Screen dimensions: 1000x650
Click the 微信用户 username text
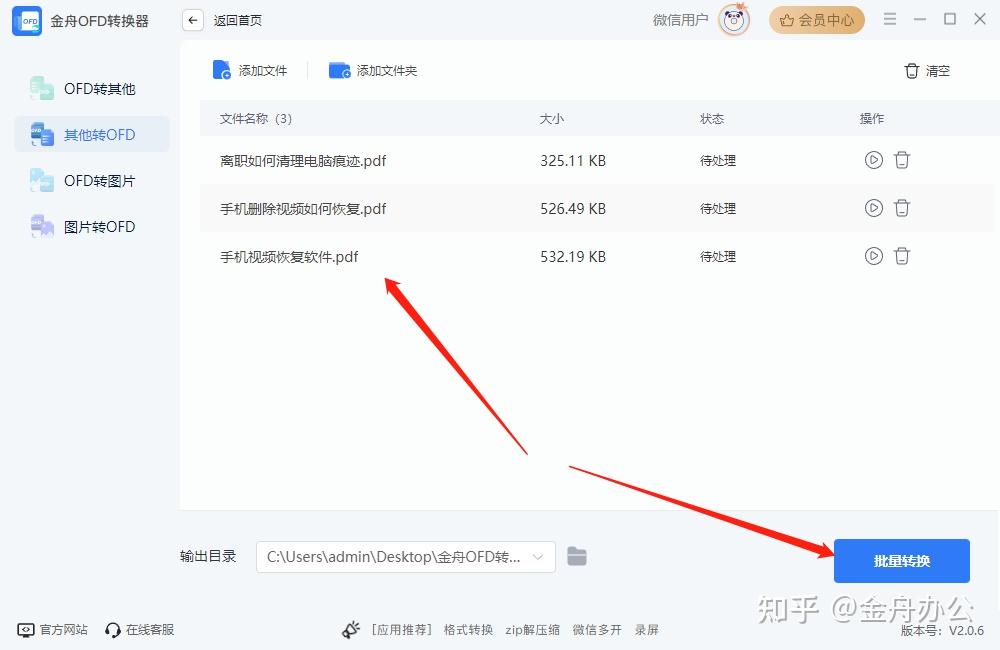tap(680, 20)
